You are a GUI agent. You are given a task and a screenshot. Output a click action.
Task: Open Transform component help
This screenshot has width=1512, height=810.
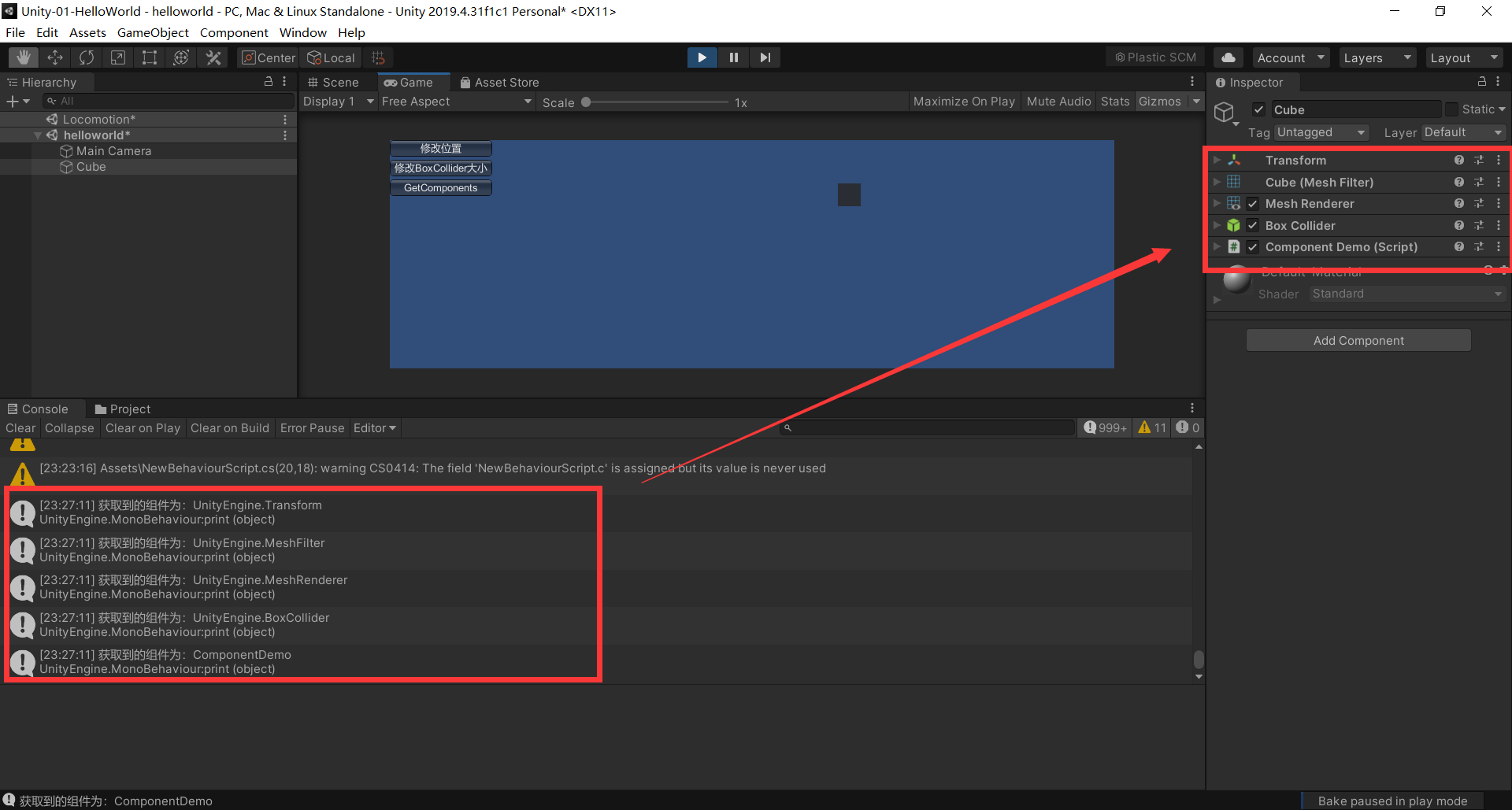pos(1459,160)
